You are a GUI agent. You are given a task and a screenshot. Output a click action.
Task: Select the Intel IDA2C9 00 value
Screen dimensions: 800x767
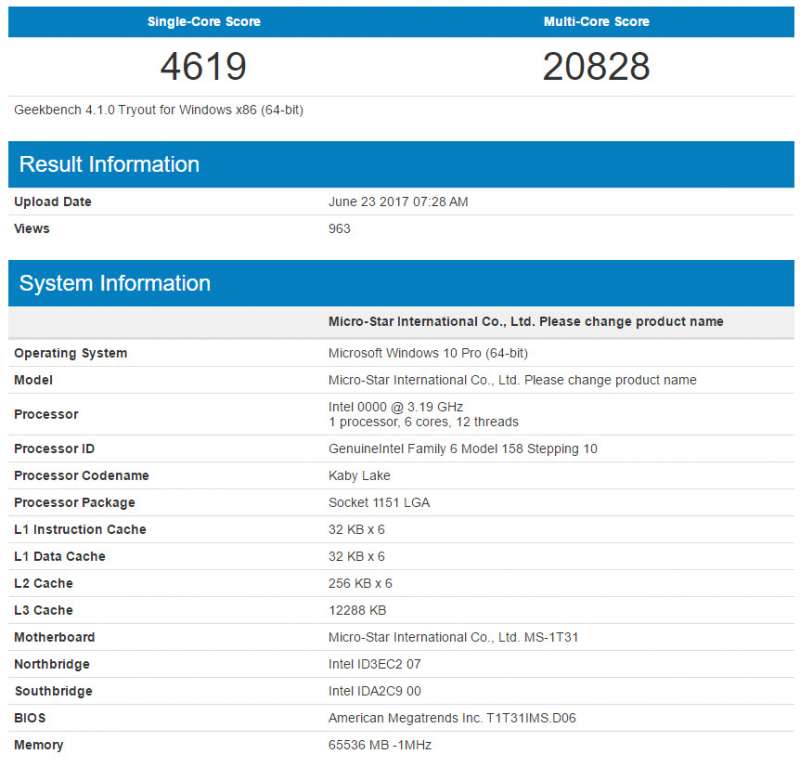[x=374, y=691]
